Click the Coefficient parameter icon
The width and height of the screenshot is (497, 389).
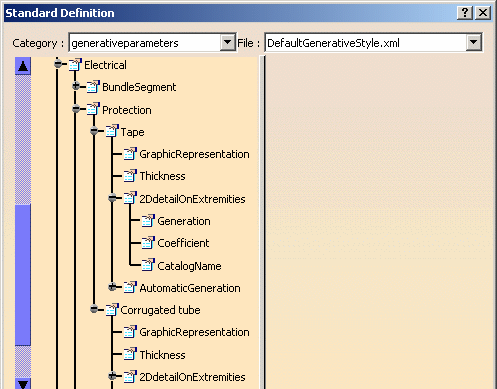pos(148,243)
